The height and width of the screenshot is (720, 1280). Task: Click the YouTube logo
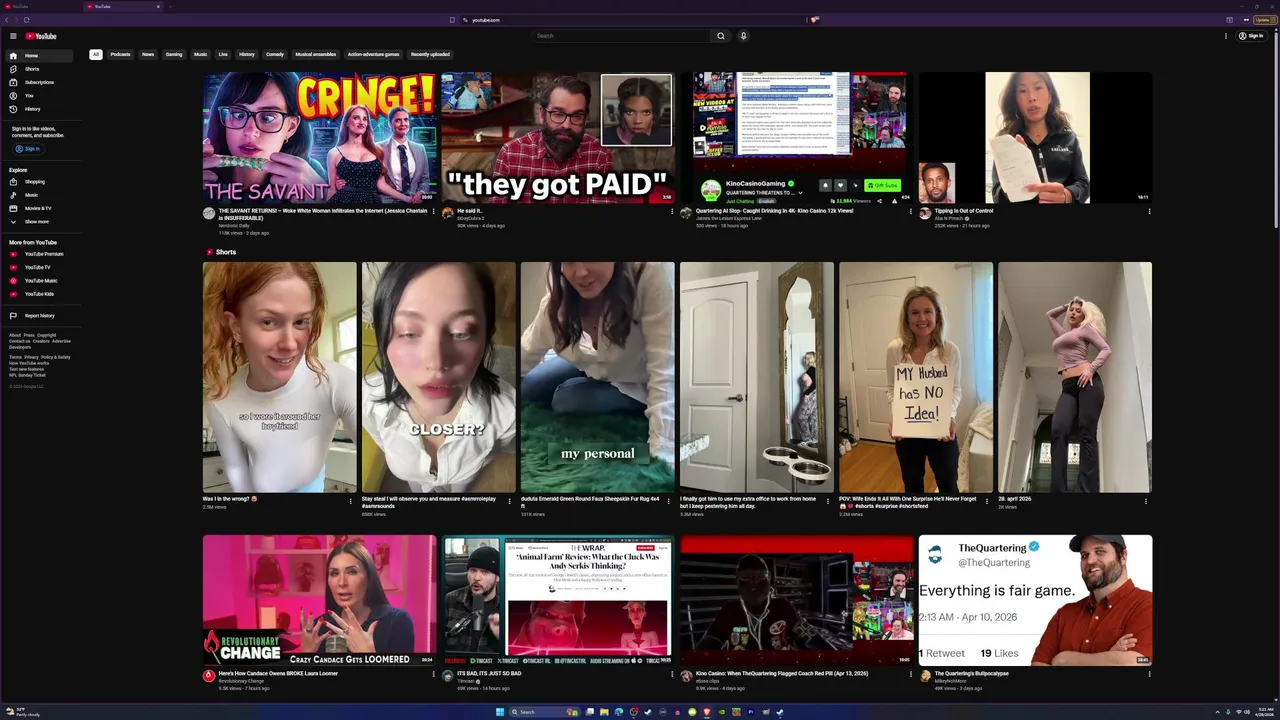coord(41,36)
